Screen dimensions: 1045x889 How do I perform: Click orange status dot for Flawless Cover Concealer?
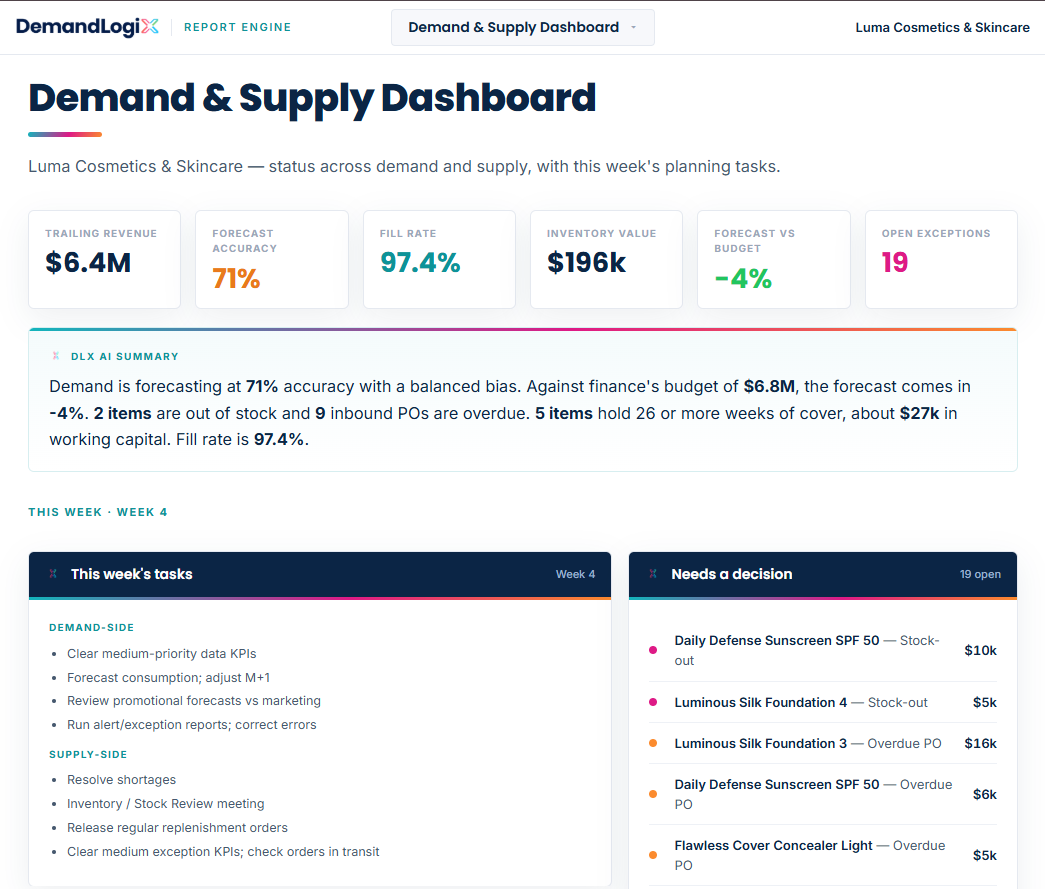coord(653,855)
